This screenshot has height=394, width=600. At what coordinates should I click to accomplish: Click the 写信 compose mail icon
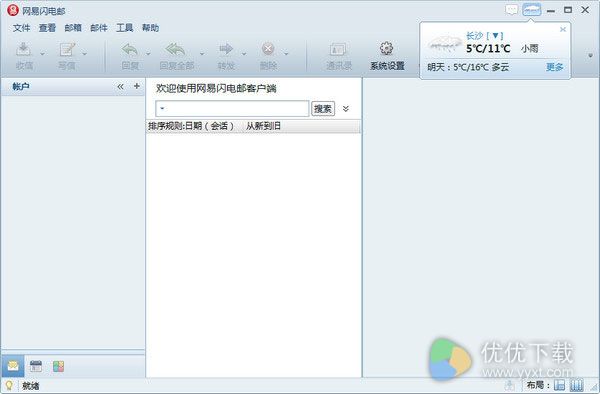point(67,49)
